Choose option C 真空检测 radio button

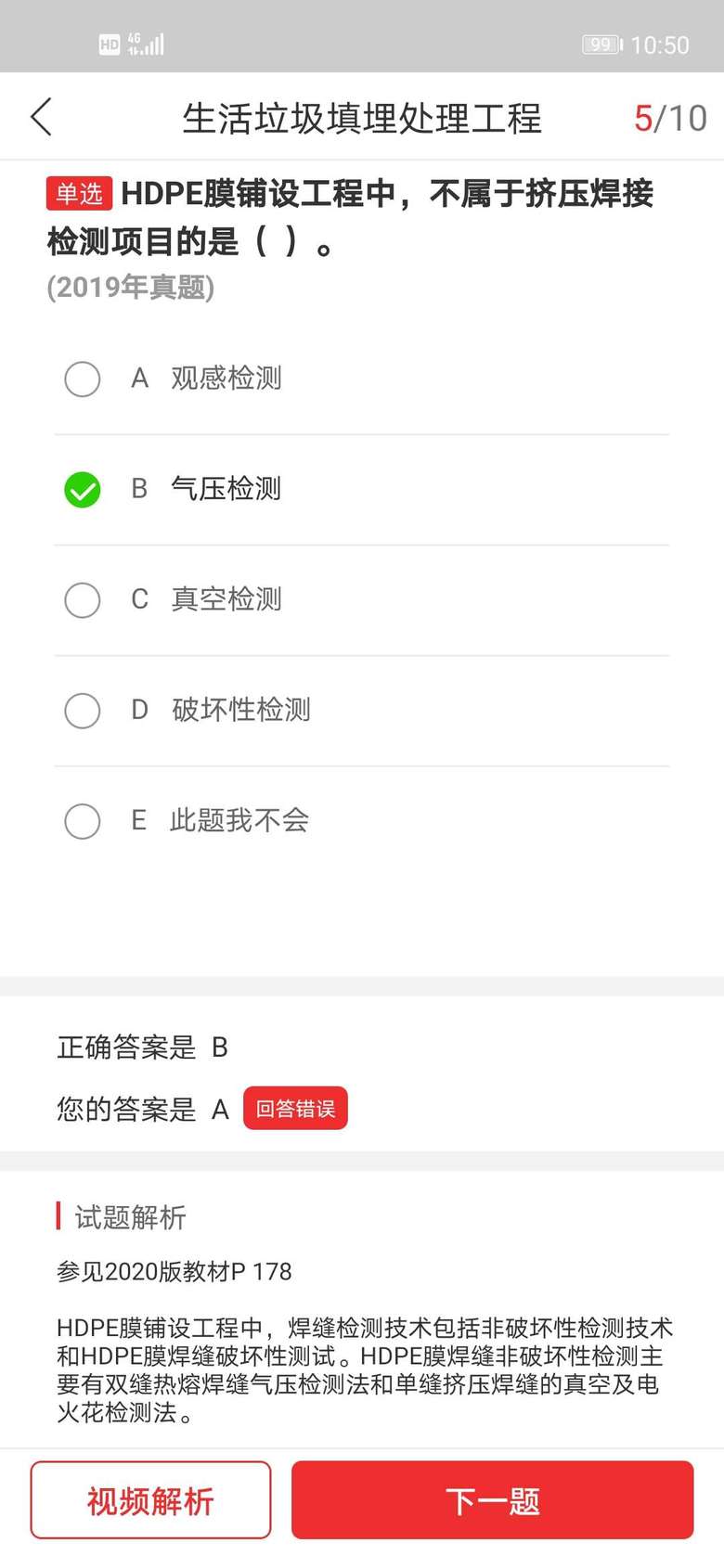(83, 599)
